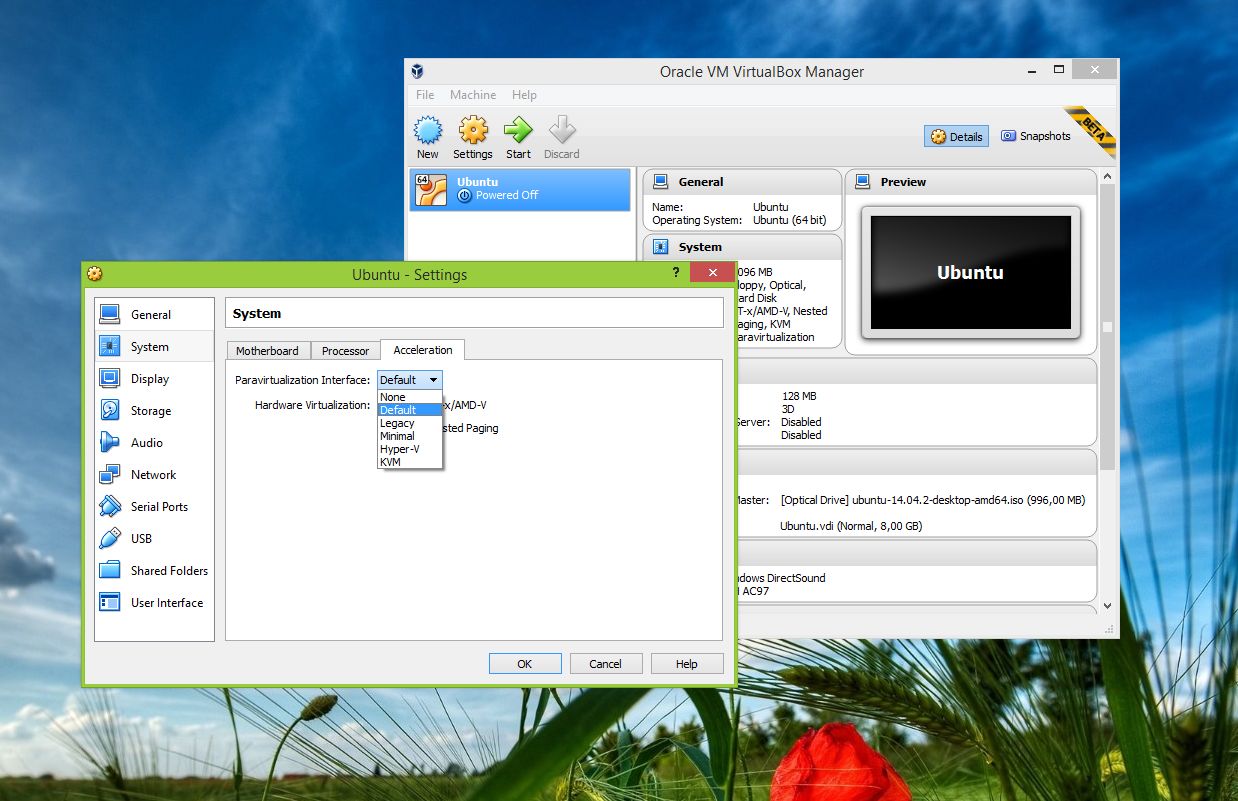Image resolution: width=1238 pixels, height=801 pixels.
Task: Switch to the Snapshots view button
Action: (x=1036, y=136)
